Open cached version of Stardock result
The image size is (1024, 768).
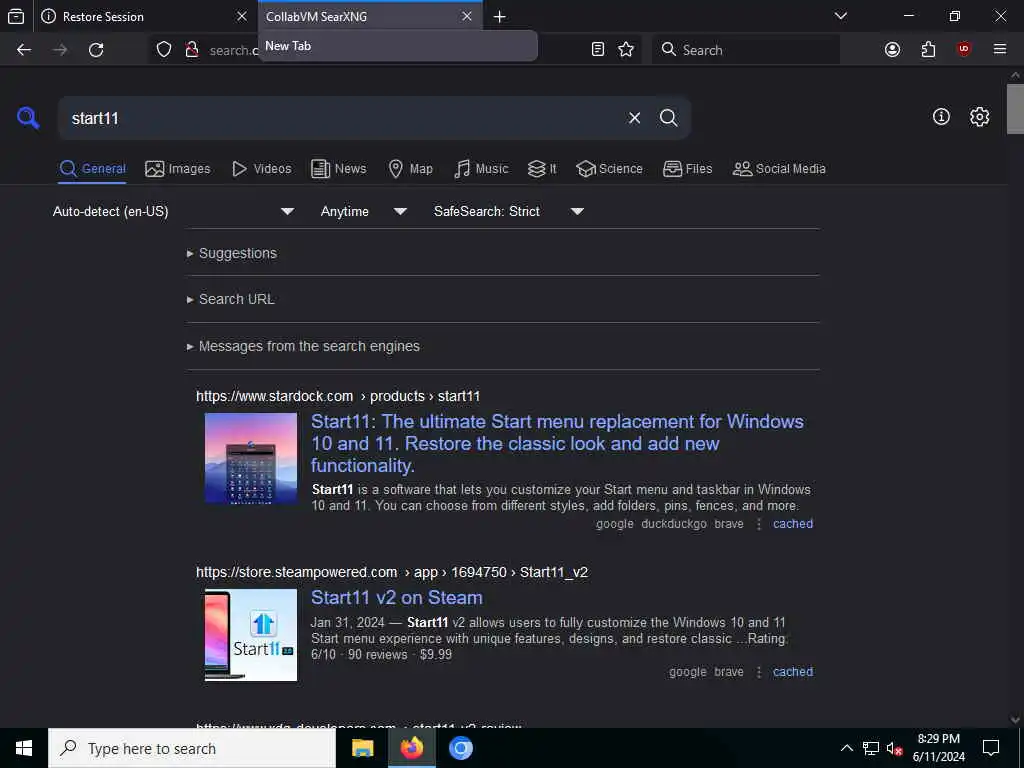[x=793, y=524]
